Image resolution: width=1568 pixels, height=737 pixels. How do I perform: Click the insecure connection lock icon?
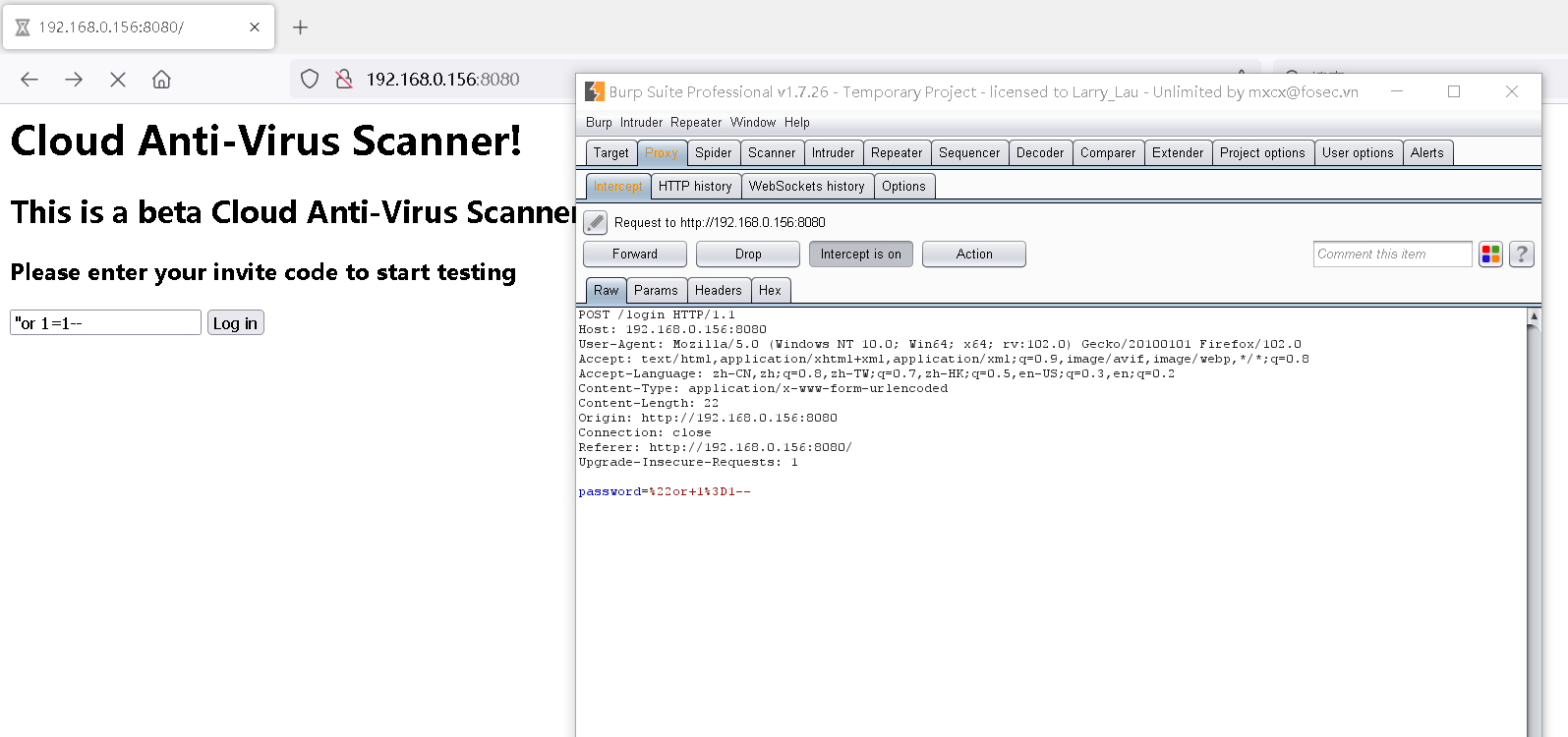pos(343,80)
